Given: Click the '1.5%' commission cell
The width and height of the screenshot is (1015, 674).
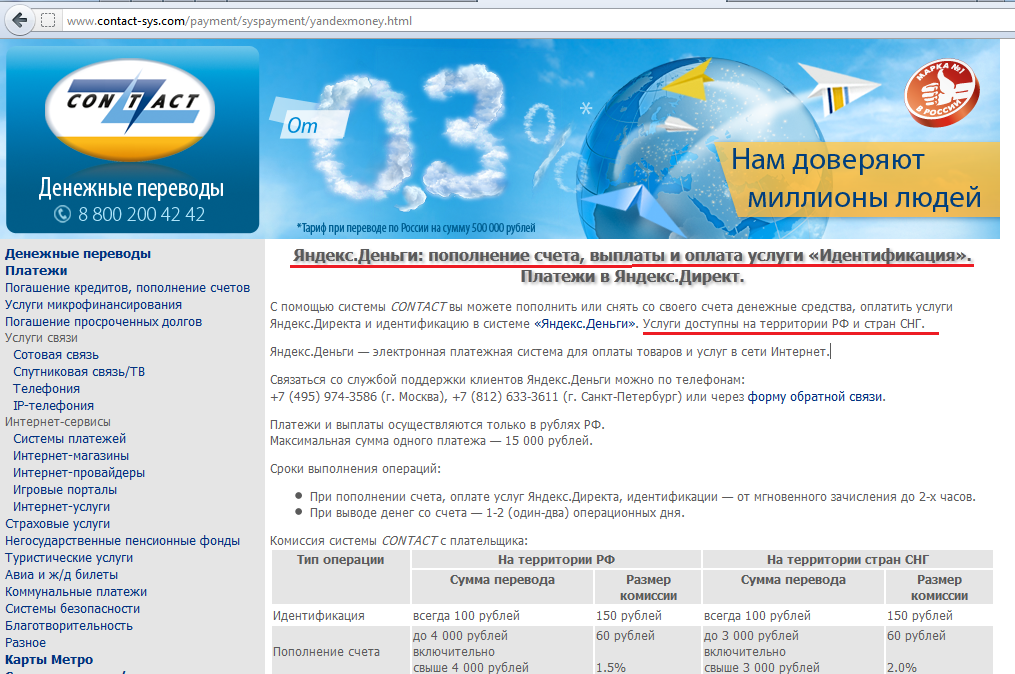Looking at the screenshot, I should click(x=610, y=667).
